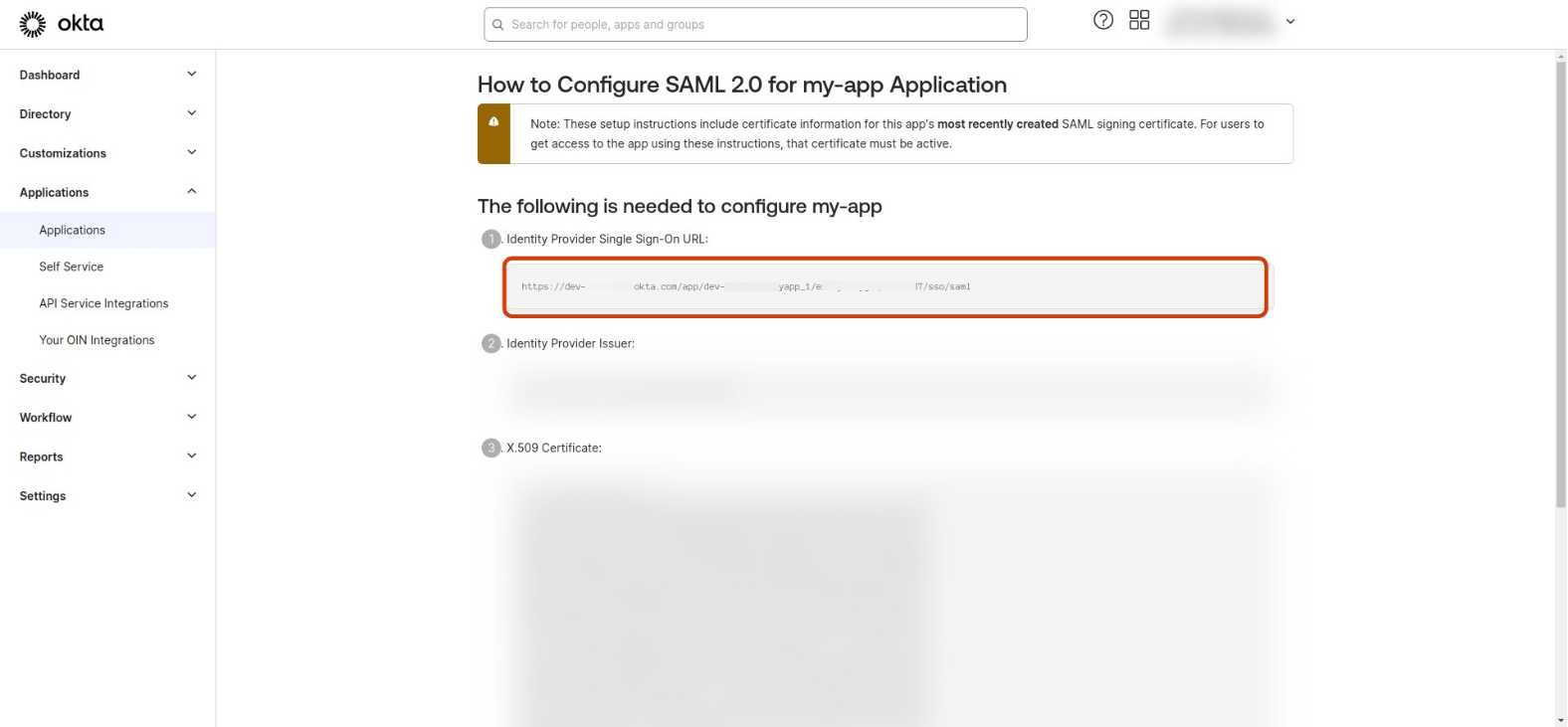Open the apps grid icon

1139,20
